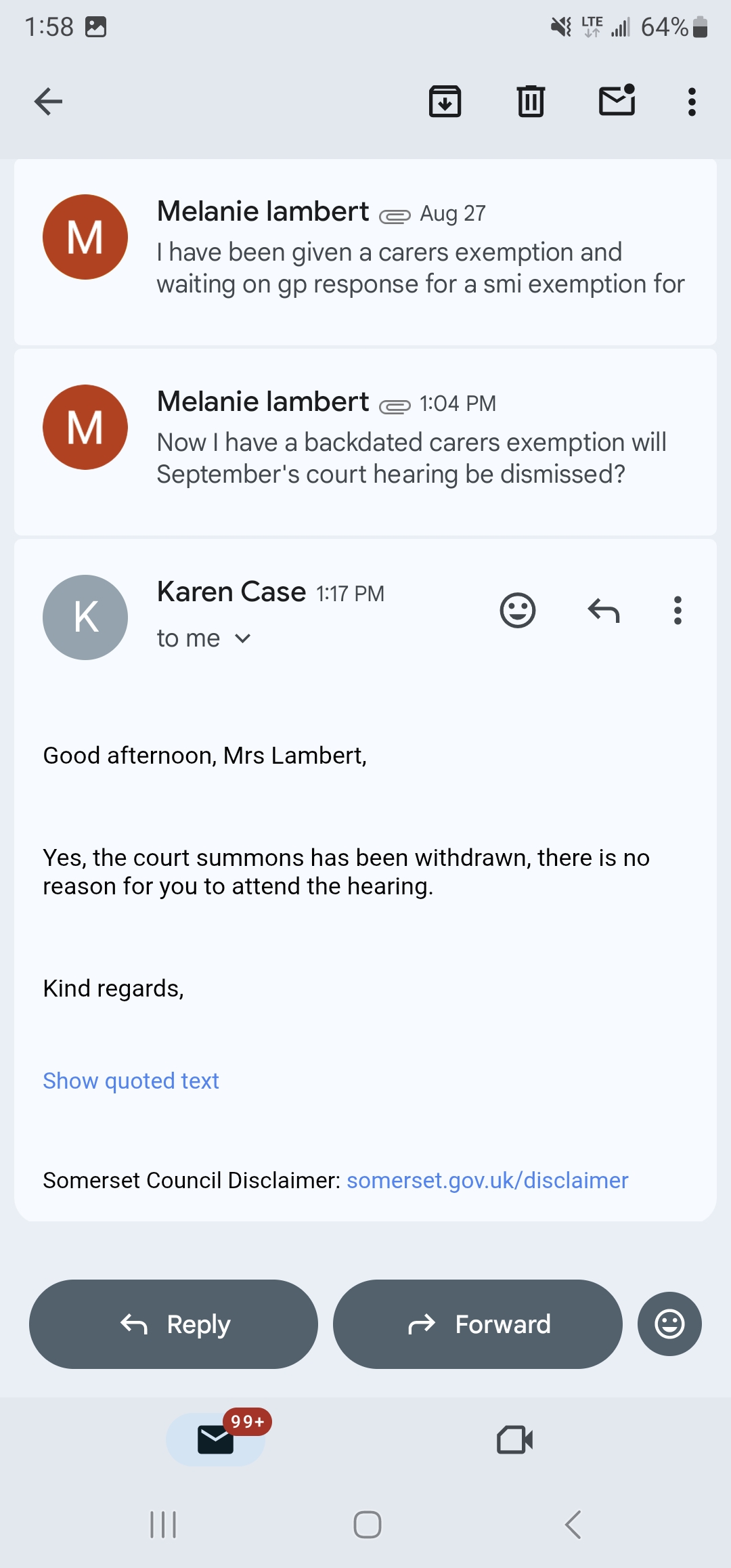This screenshot has width=731, height=1568.
Task: Tap the Reply button at the bottom
Action: 173,1324
